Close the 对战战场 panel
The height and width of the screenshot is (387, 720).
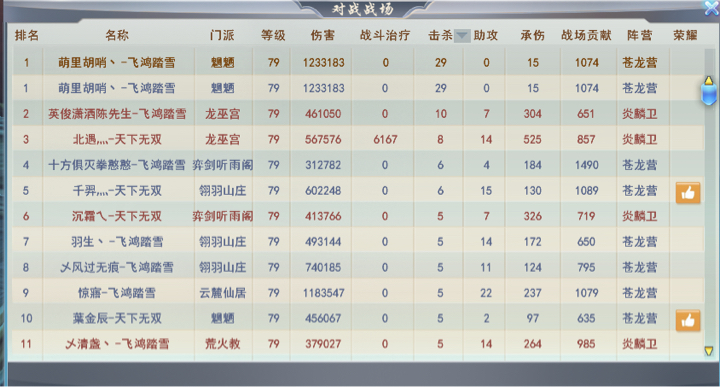(712, 7)
